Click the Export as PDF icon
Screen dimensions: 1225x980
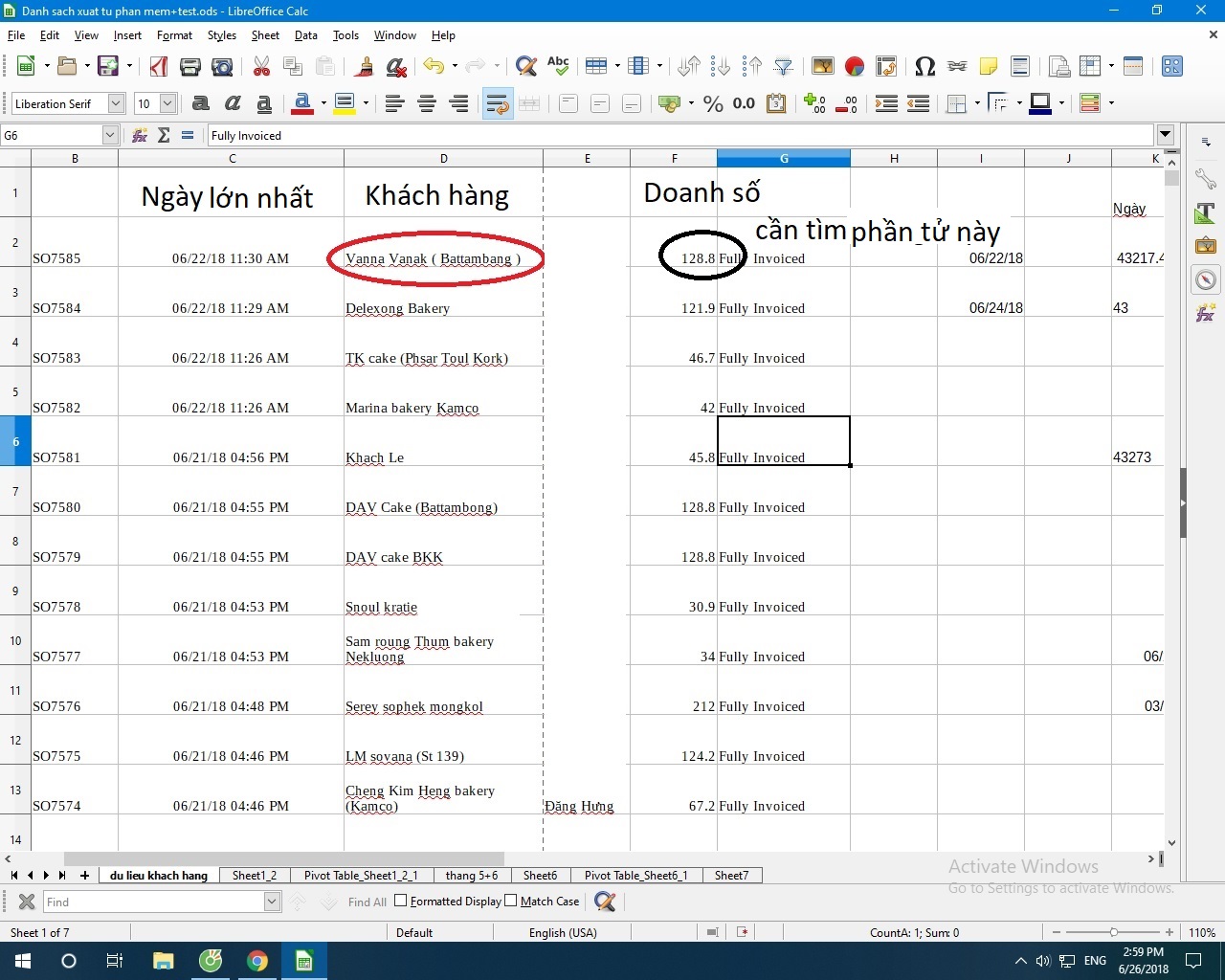coord(159,66)
